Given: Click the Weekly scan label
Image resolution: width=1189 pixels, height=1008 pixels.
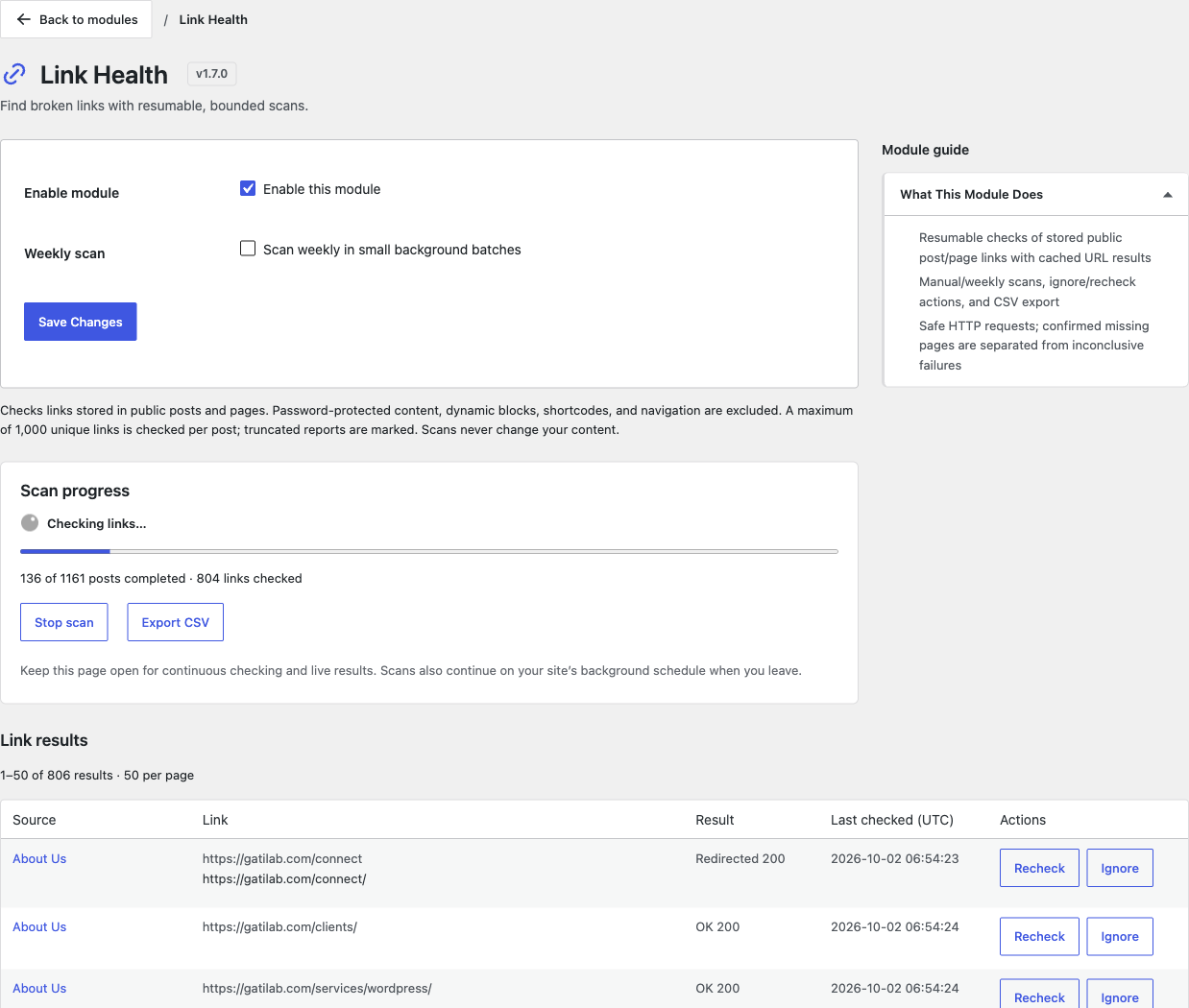Looking at the screenshot, I should tap(64, 253).
